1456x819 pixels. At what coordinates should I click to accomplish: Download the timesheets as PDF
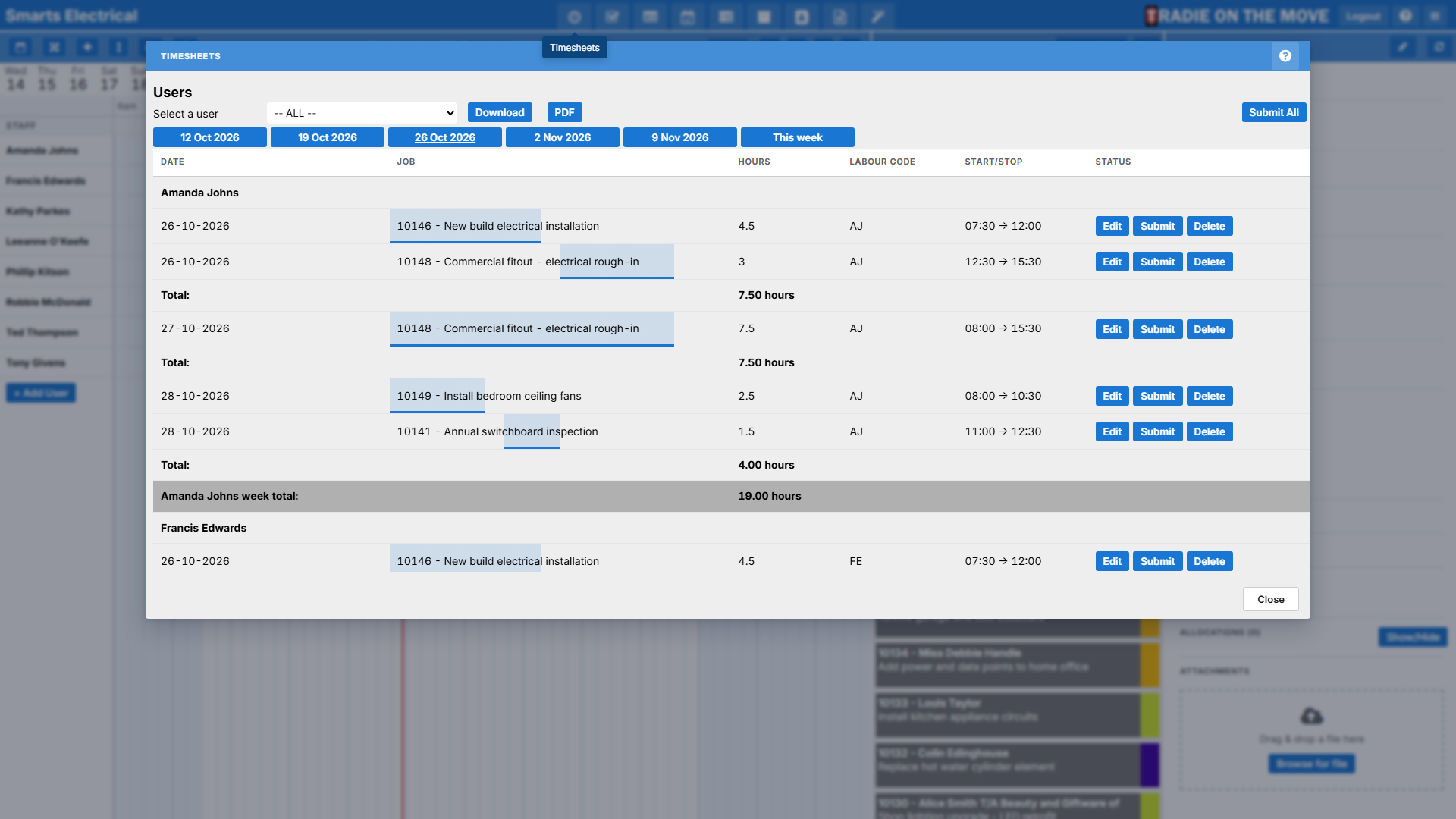tap(564, 112)
